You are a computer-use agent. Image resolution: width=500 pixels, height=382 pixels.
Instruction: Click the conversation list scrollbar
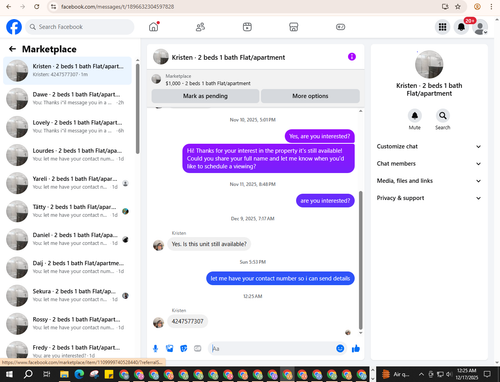pyautogui.click(x=138, y=109)
